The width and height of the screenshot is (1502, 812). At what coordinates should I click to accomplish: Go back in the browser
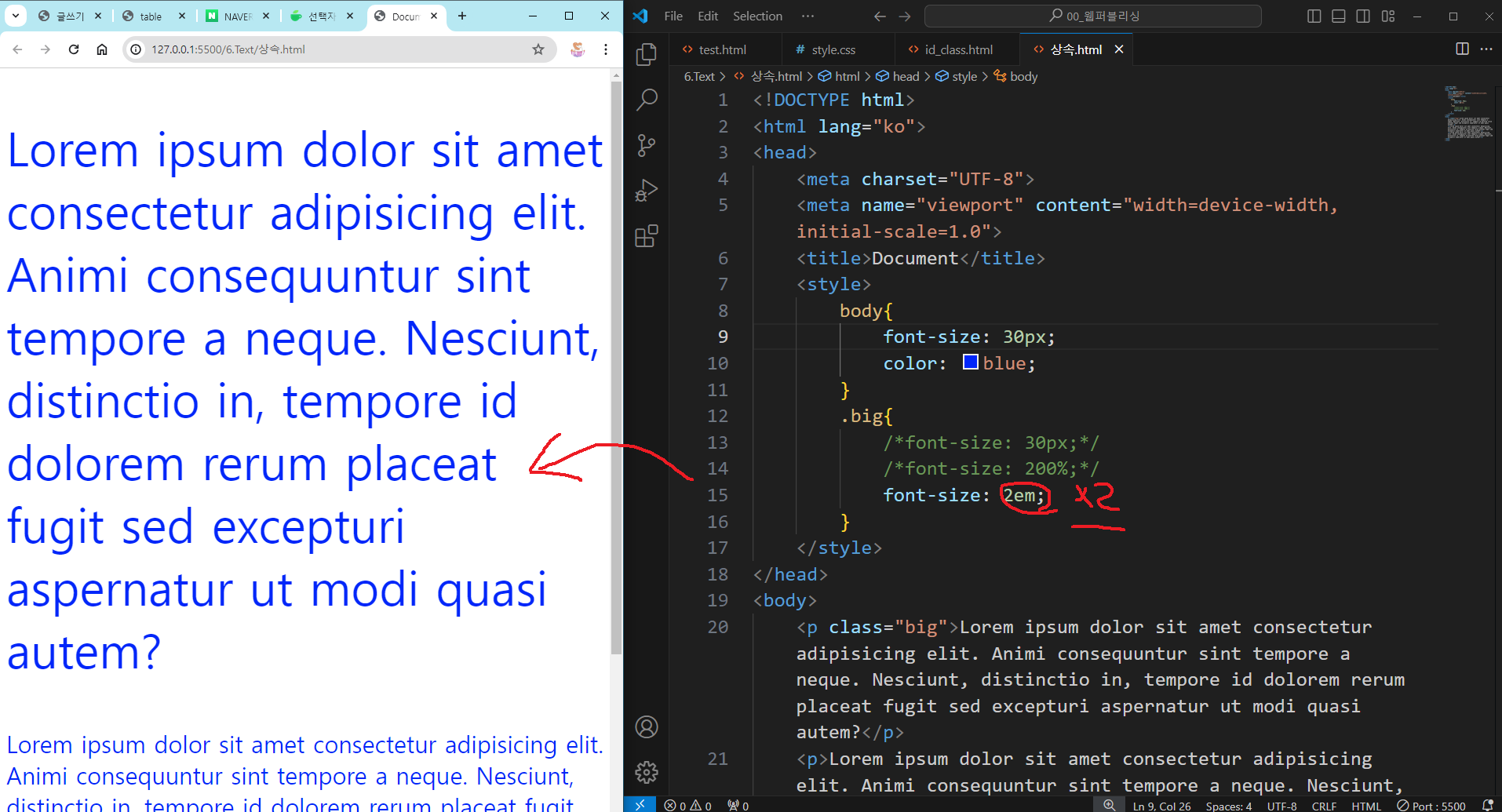coord(17,49)
